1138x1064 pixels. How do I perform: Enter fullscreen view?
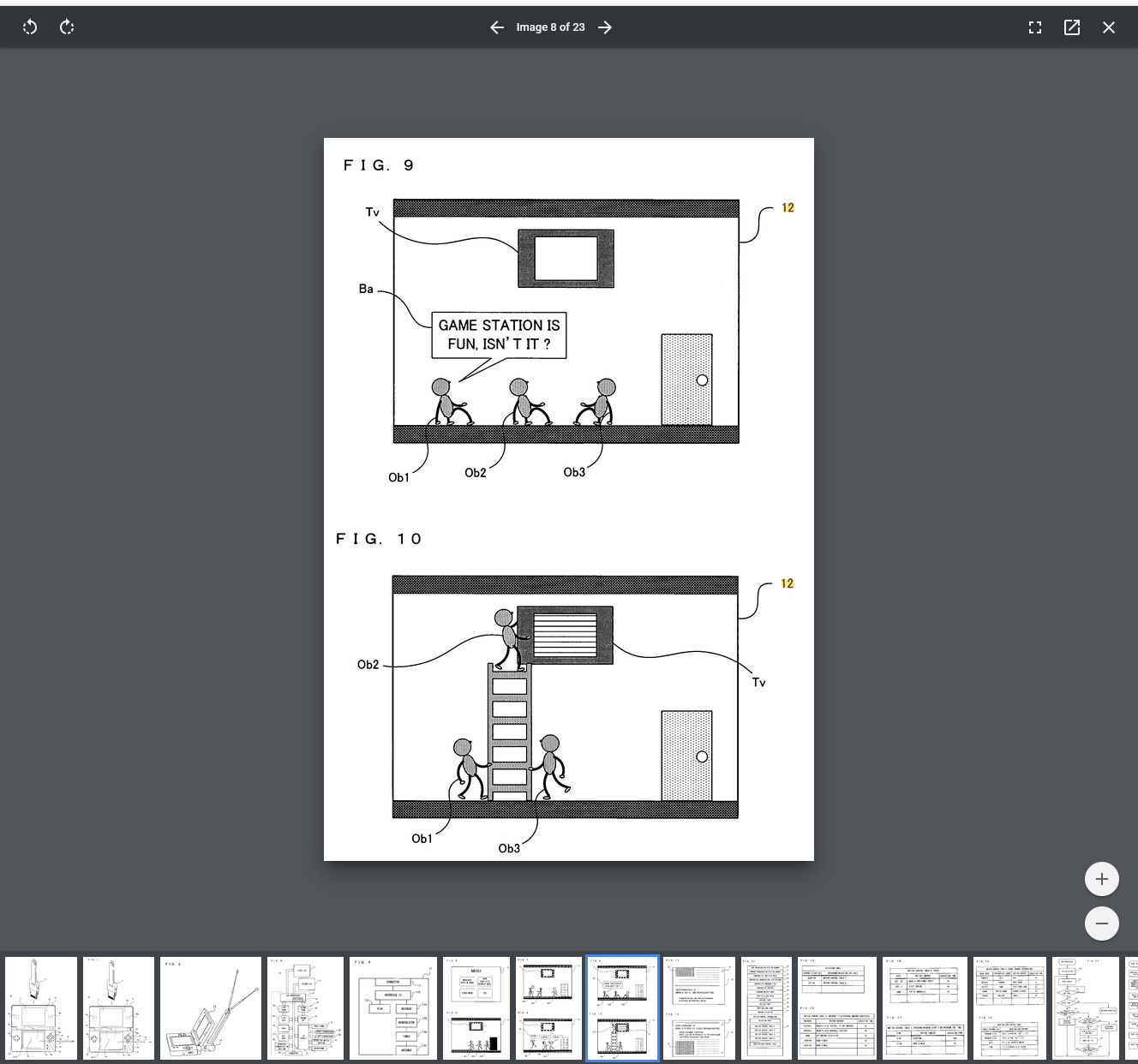[x=1035, y=27]
